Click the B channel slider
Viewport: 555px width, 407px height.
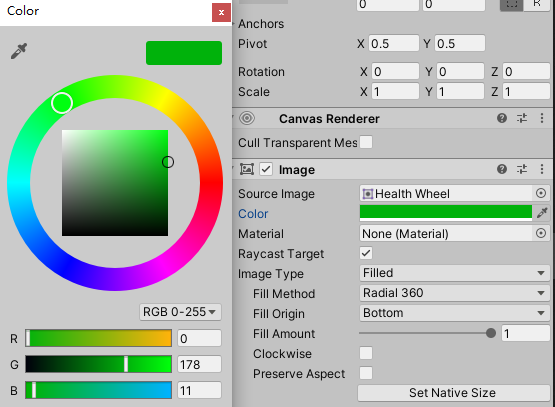click(98, 390)
